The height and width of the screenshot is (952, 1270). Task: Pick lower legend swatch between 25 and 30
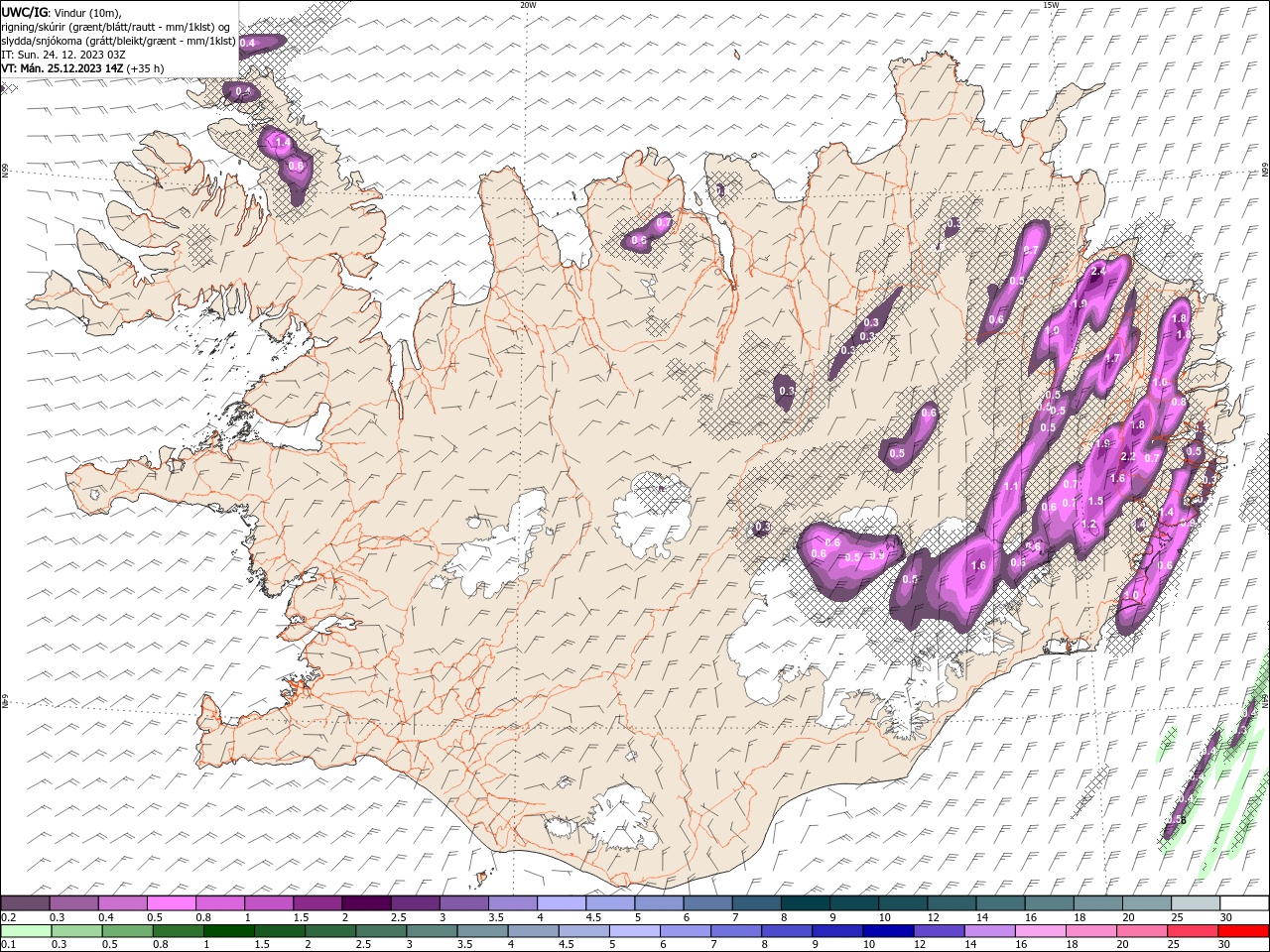pos(1192,931)
